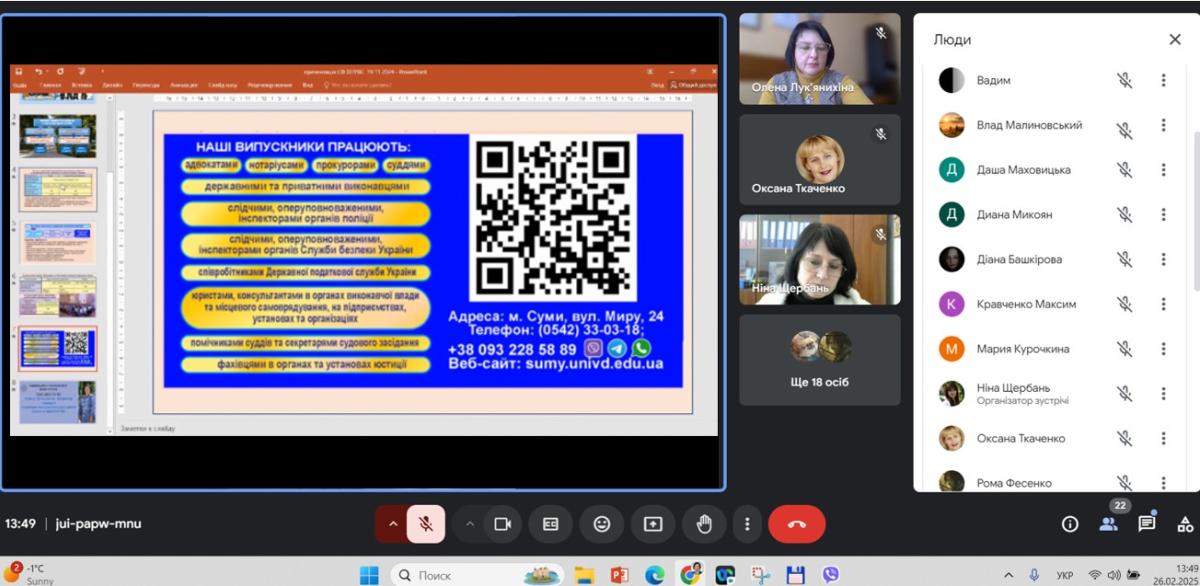This screenshot has width=1200, height=586.
Task: Mute icon next to Мария Курочкина
Action: (x=1124, y=349)
